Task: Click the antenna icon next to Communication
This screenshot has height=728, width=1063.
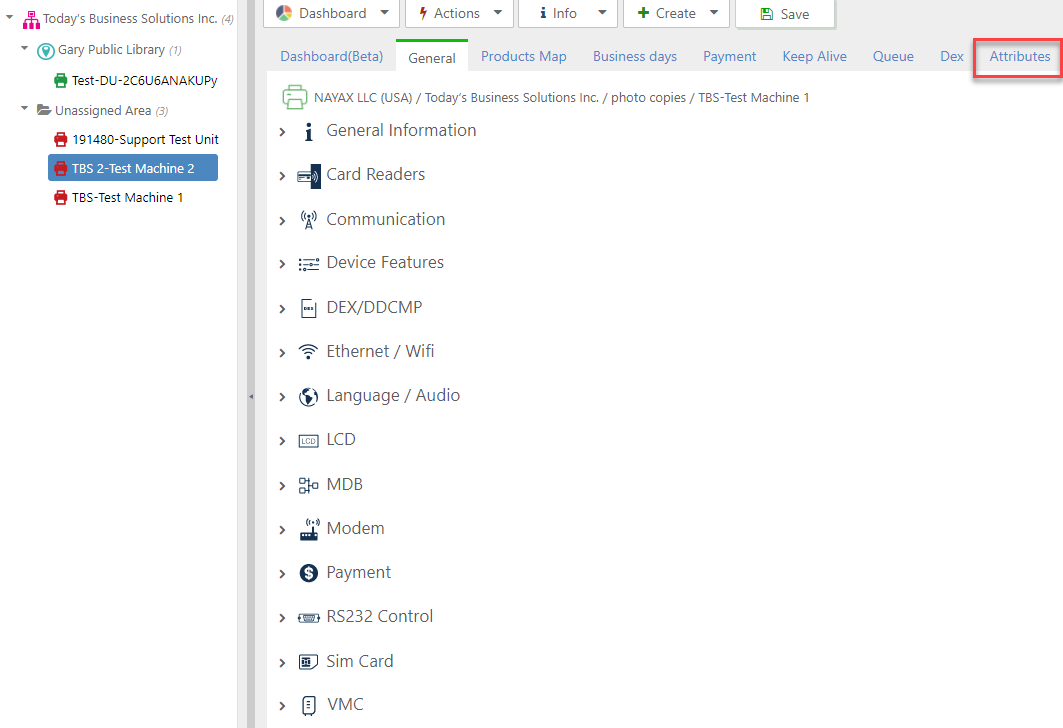Action: coord(308,220)
